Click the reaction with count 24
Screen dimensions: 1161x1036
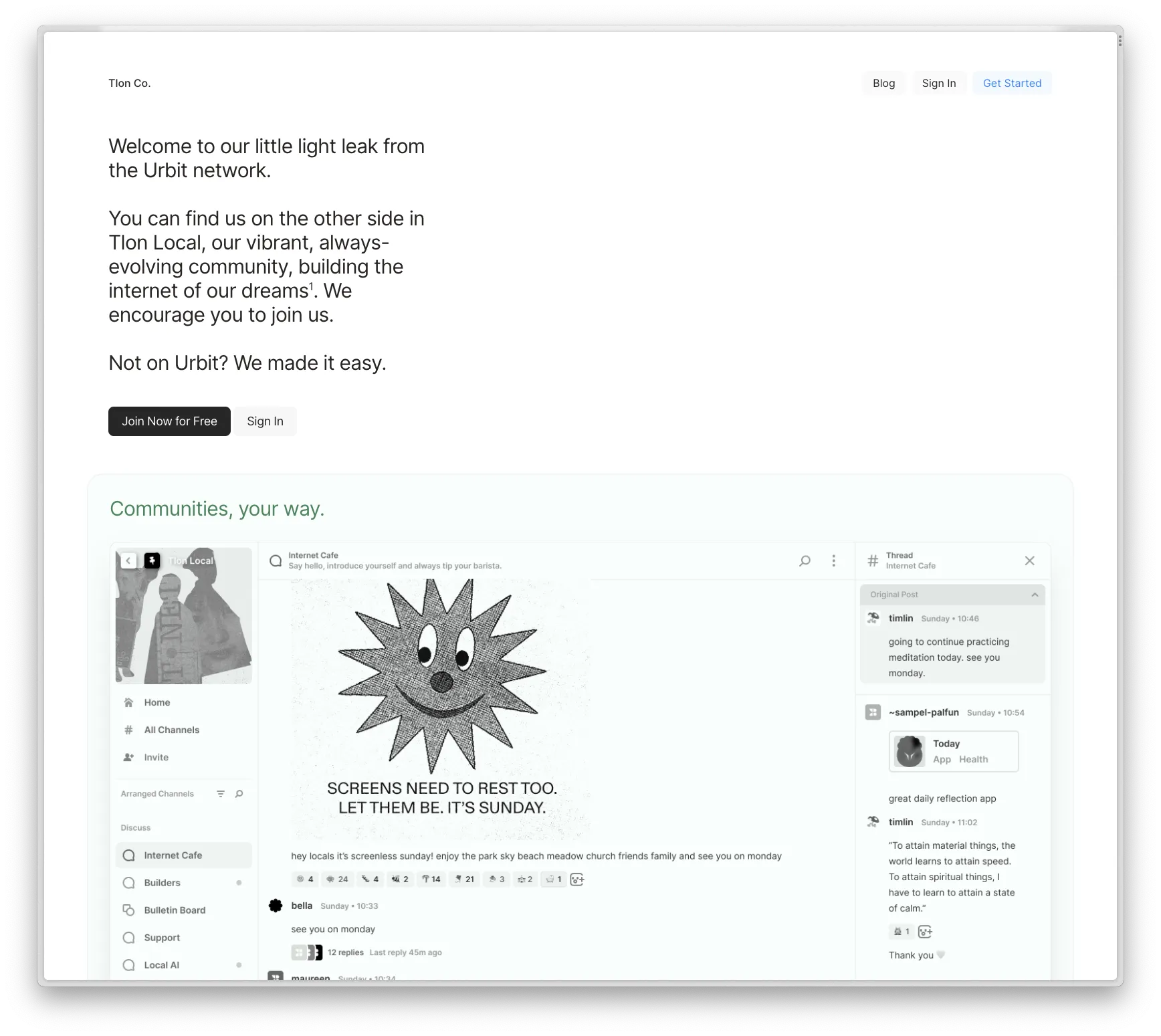337,879
